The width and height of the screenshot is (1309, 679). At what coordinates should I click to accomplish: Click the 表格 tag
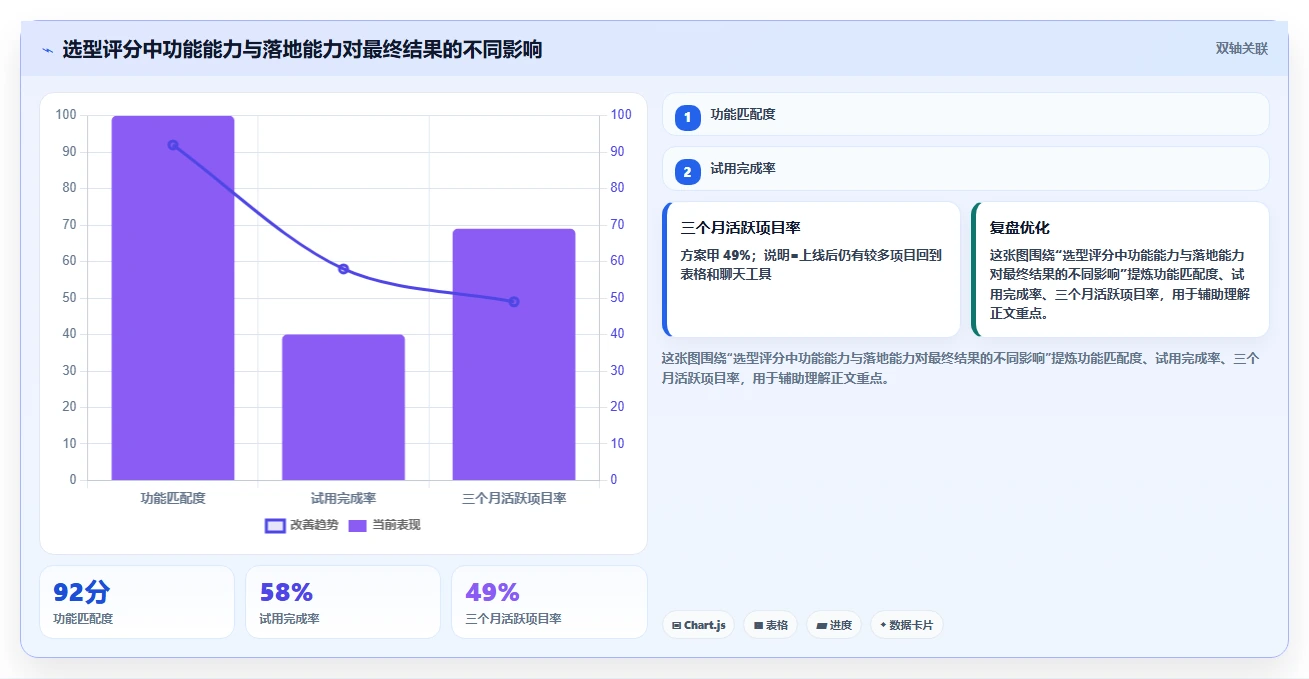click(x=770, y=625)
